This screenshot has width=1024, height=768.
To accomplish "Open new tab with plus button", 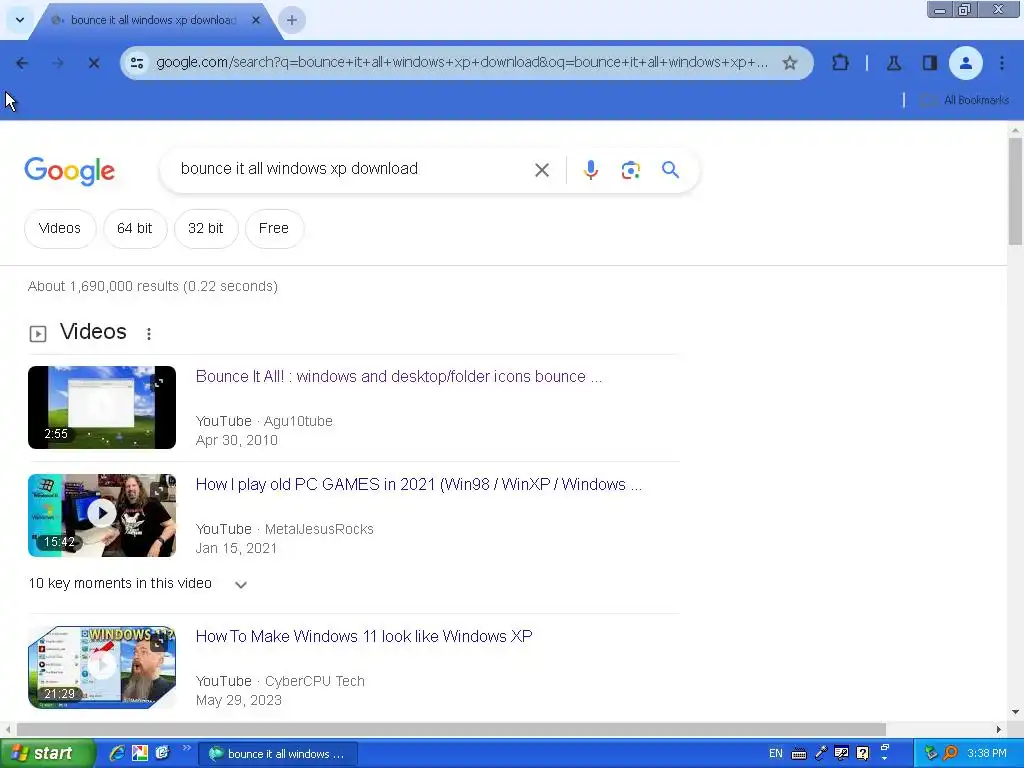I will pos(292,20).
